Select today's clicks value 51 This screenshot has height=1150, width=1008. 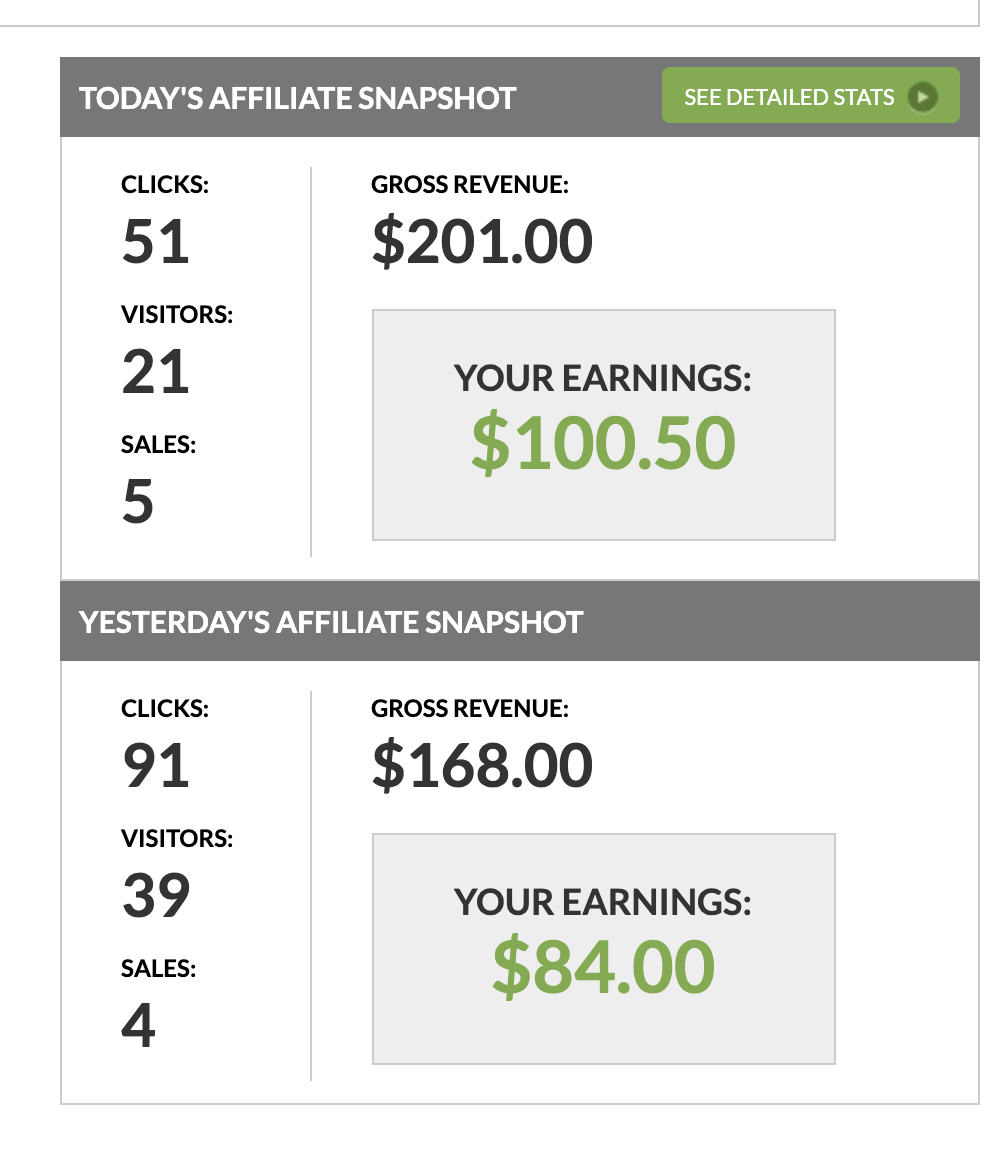156,242
